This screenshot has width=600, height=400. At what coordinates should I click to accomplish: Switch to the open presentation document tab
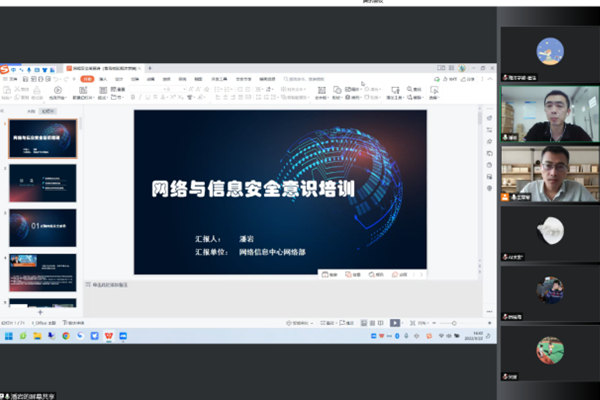point(102,69)
